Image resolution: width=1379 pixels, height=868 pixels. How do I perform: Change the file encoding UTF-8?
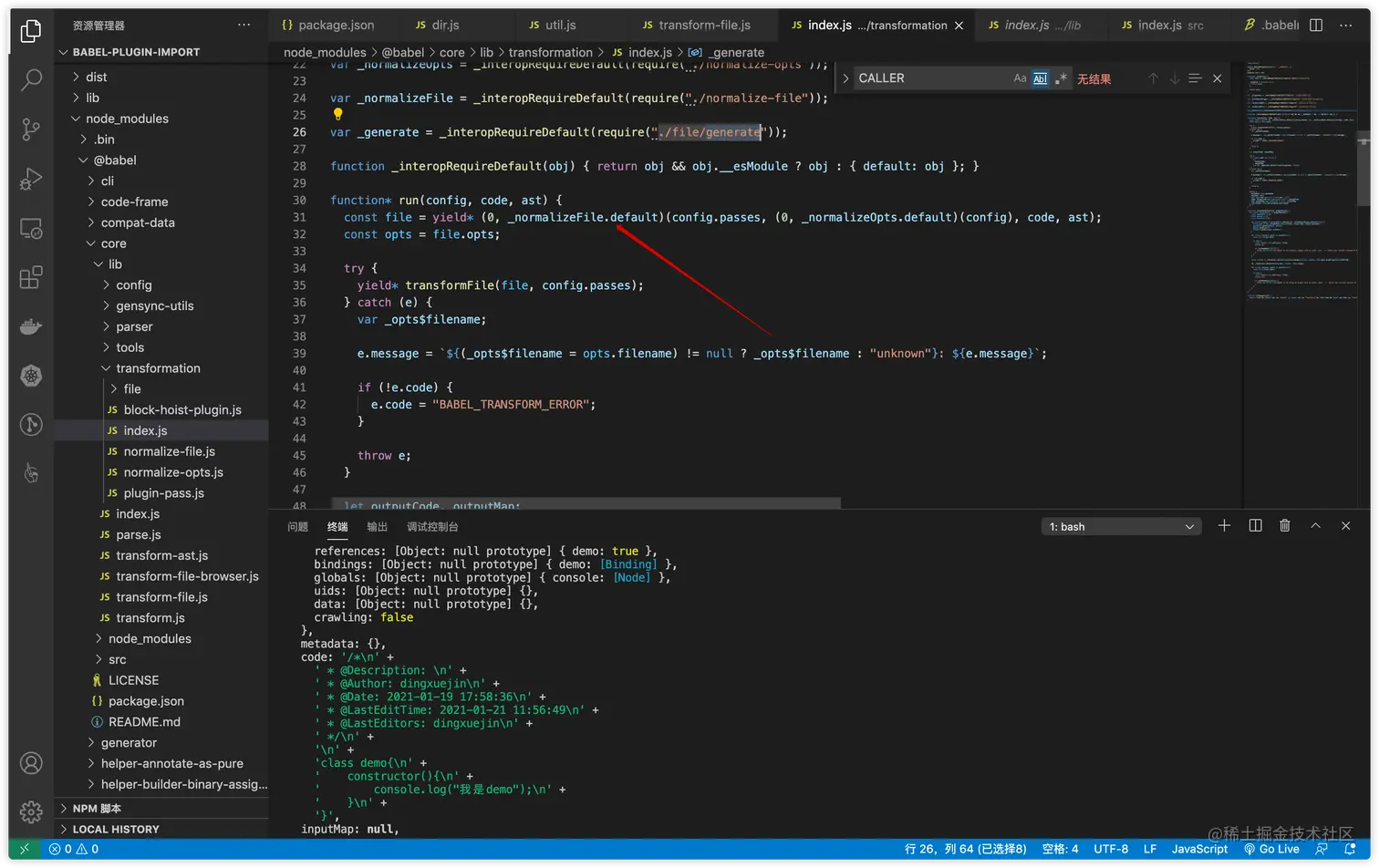pyautogui.click(x=1111, y=849)
